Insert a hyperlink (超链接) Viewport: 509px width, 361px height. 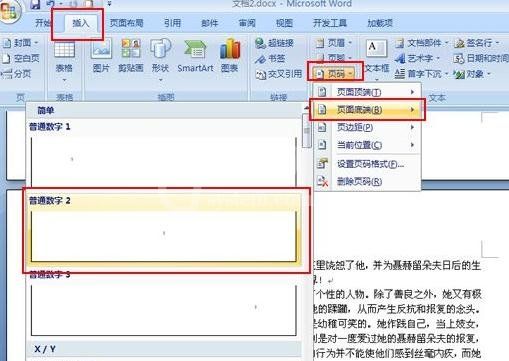pyautogui.click(x=274, y=43)
